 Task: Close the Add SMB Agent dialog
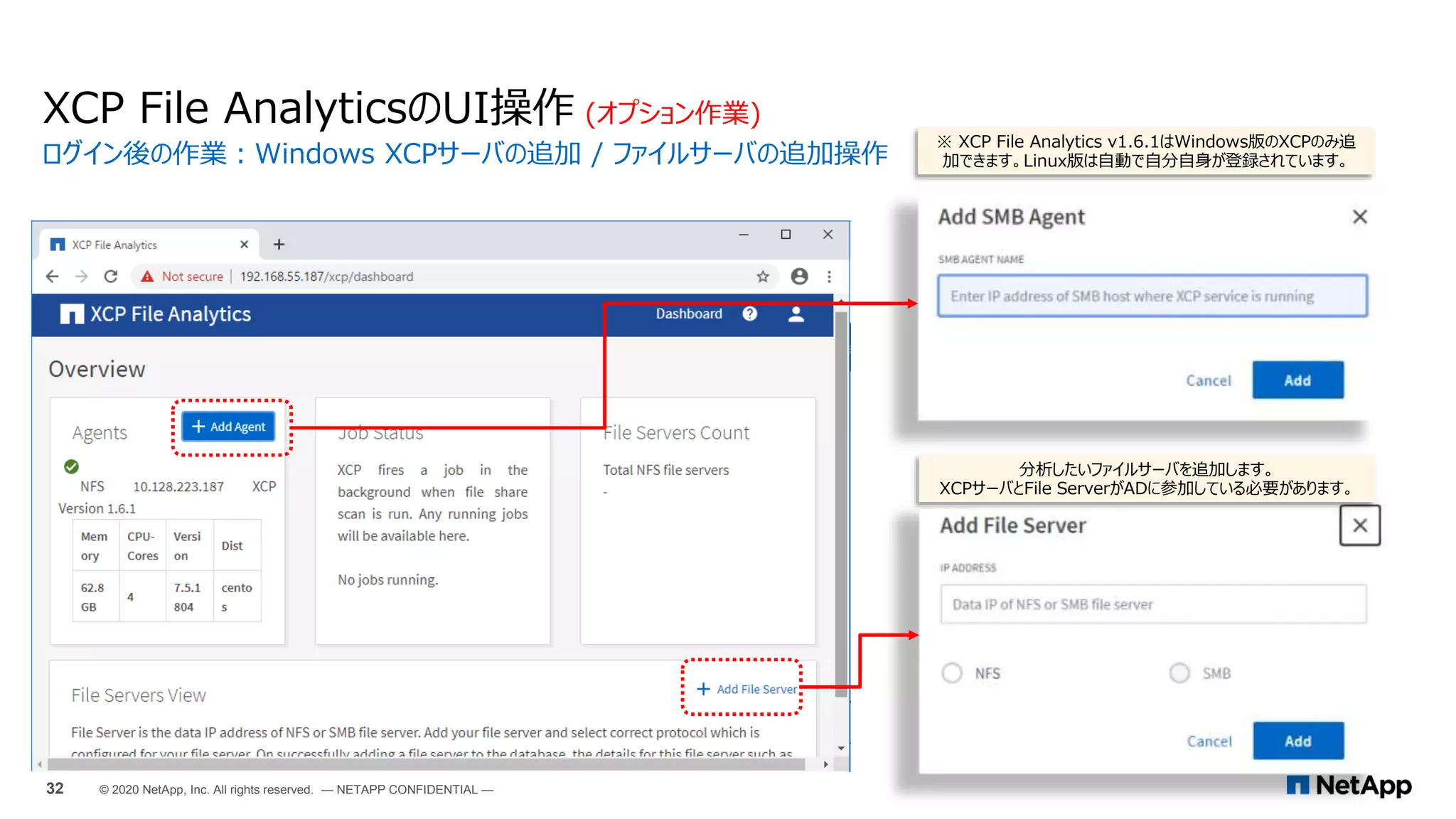click(1359, 217)
